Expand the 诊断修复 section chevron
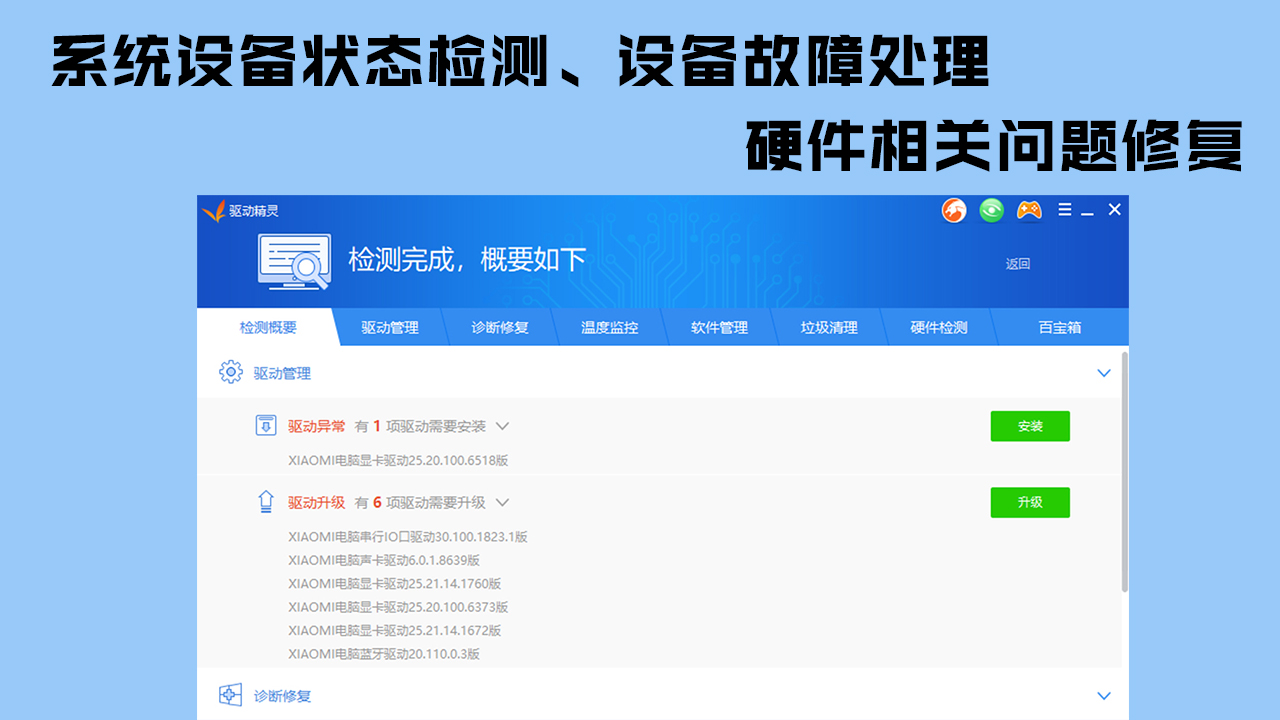The width and height of the screenshot is (1280, 720). coord(1104,695)
